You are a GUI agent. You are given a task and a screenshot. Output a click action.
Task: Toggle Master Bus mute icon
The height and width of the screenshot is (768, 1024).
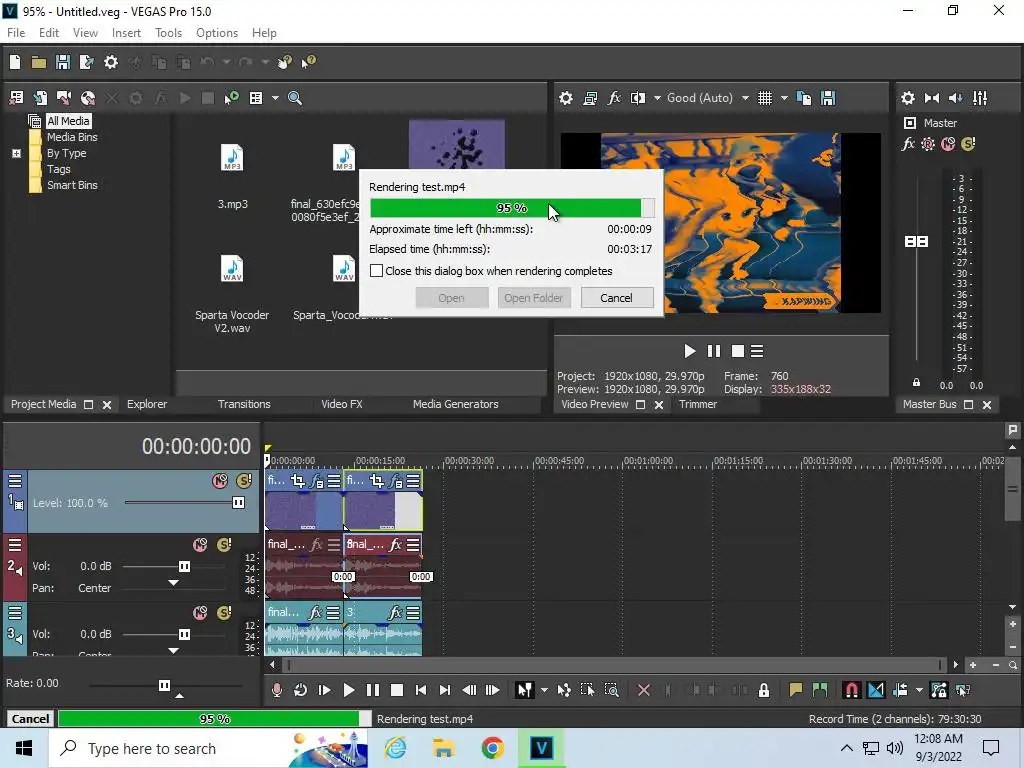pyautogui.click(x=948, y=144)
